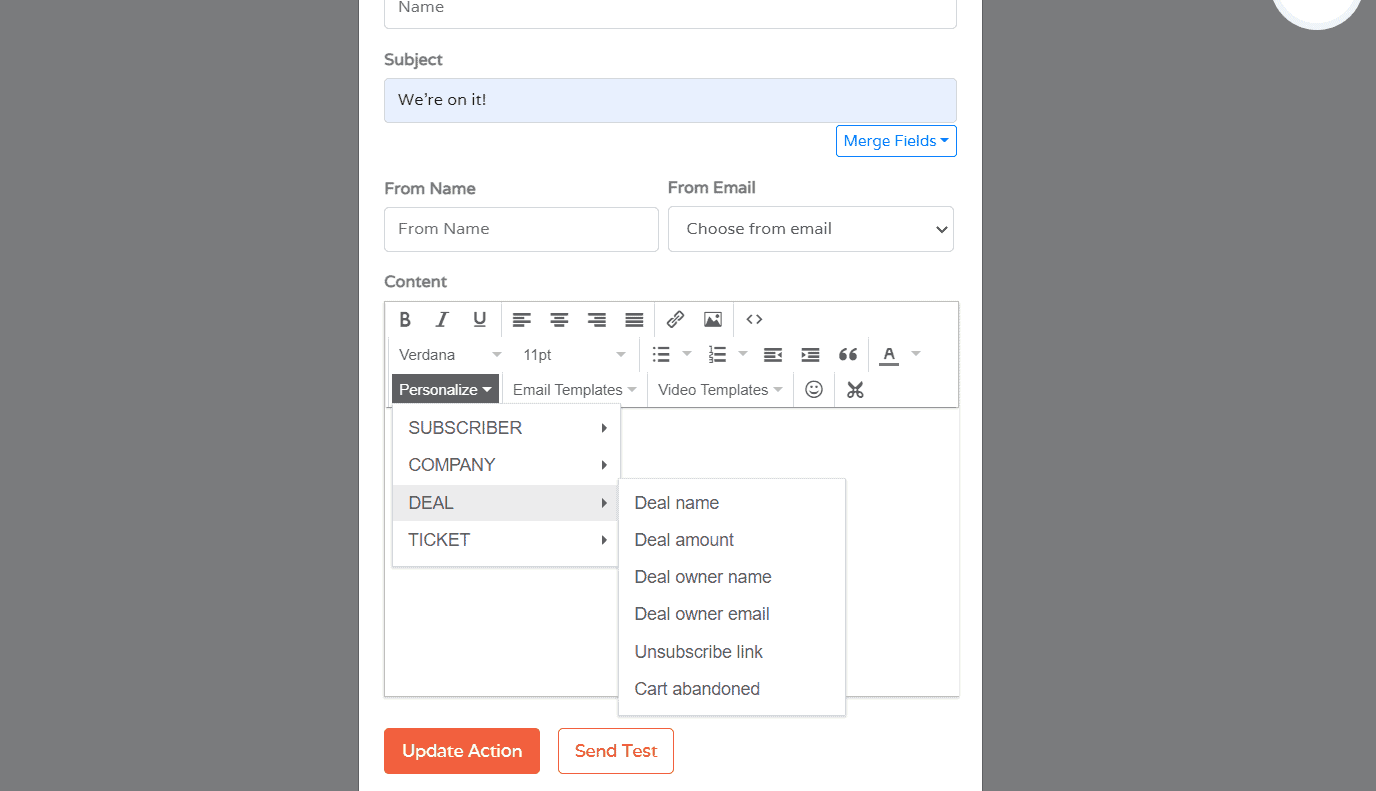This screenshot has height=791, width=1376.
Task: Expand the COMPANY submenu
Action: coord(506,465)
